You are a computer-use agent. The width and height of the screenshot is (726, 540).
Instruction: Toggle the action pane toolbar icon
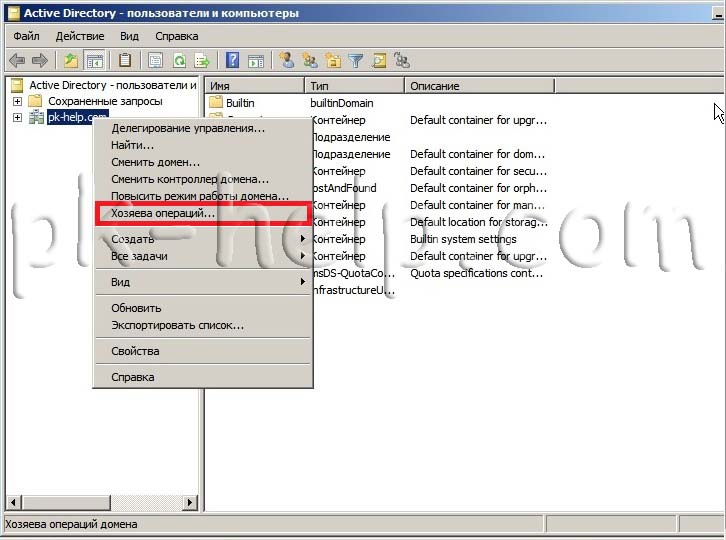click(256, 61)
